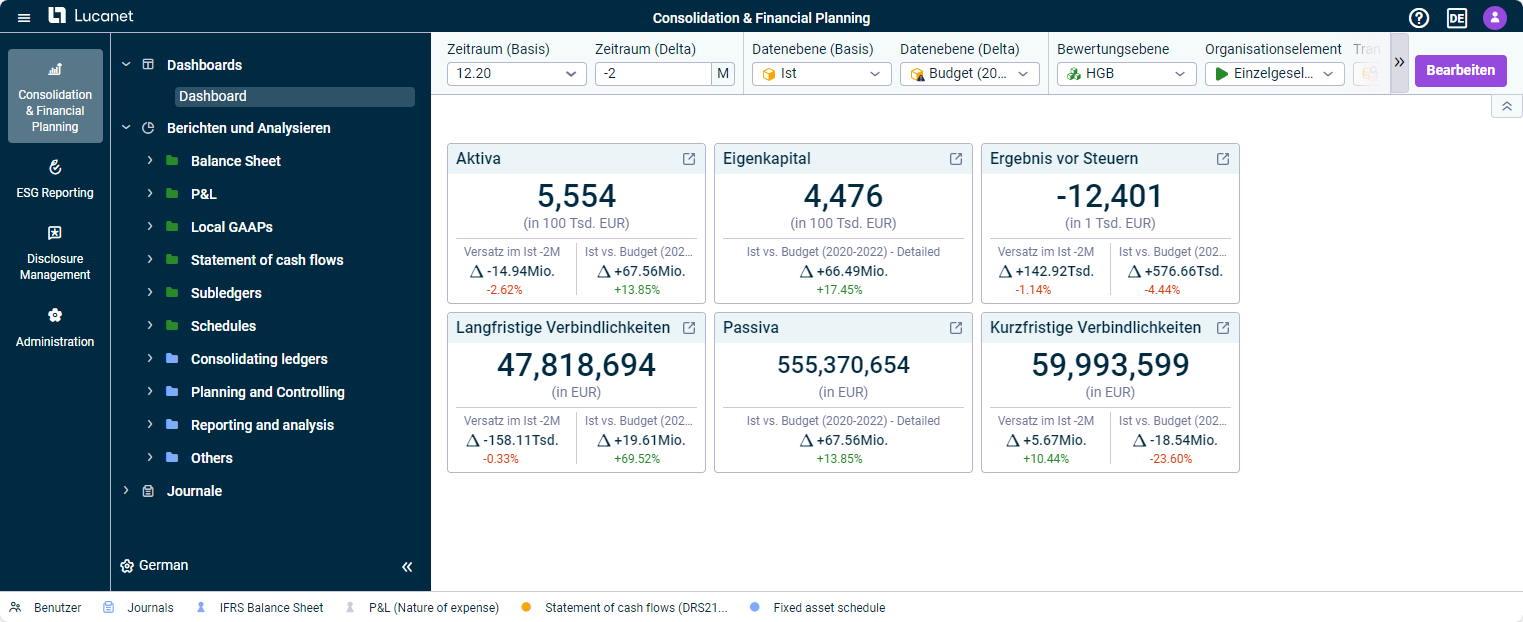Select the Dashboard tree item

tap(295, 97)
